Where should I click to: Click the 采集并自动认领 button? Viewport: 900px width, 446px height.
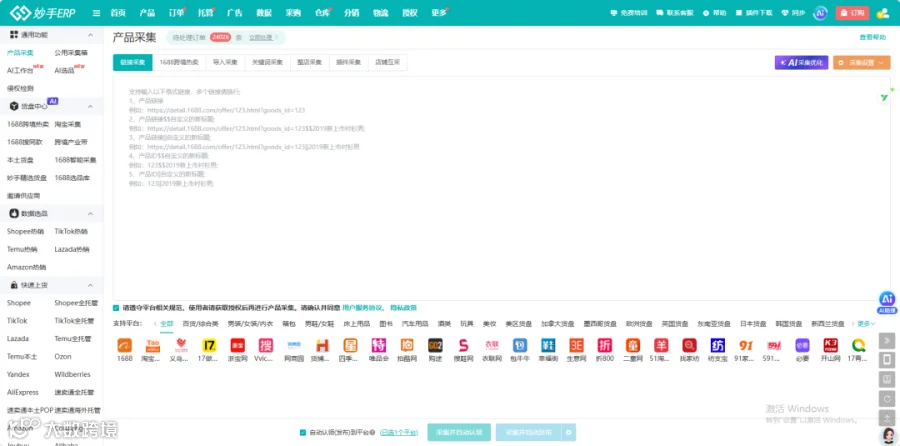pyautogui.click(x=459, y=432)
